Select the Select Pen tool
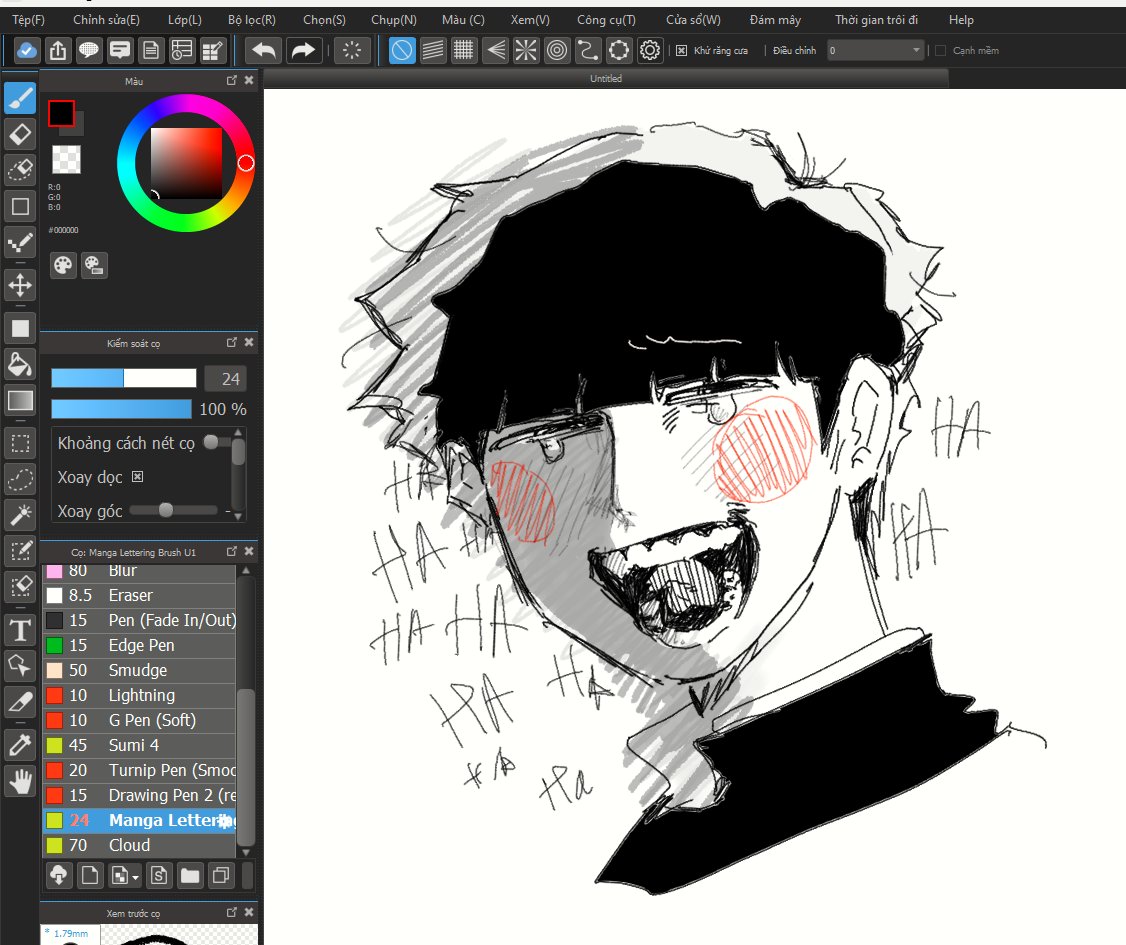The width and height of the screenshot is (1126, 945). pos(20,551)
